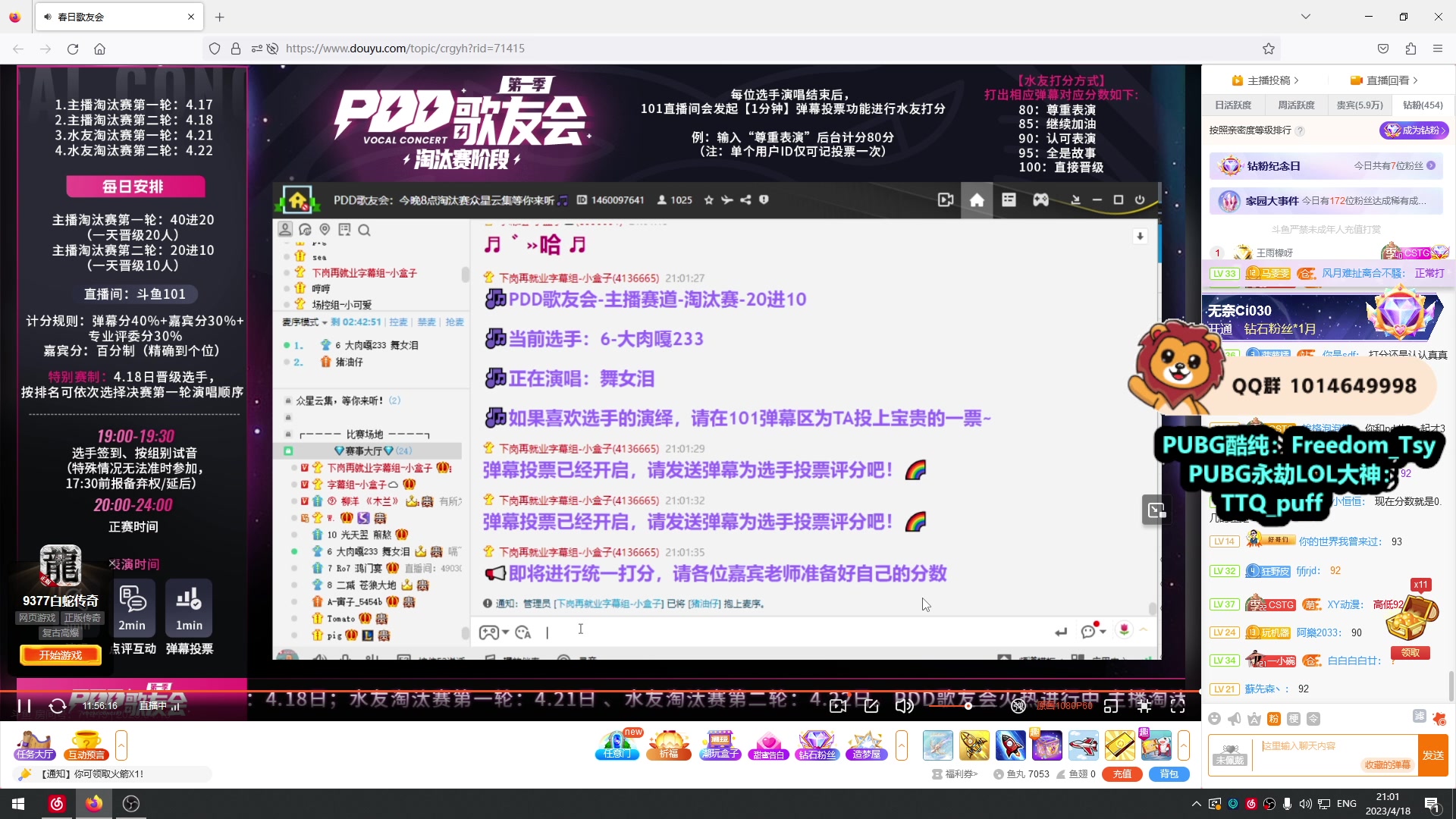Open 收藏的弹幕 saved danmaku
Viewport: 1456px width, 819px height.
pyautogui.click(x=1387, y=765)
